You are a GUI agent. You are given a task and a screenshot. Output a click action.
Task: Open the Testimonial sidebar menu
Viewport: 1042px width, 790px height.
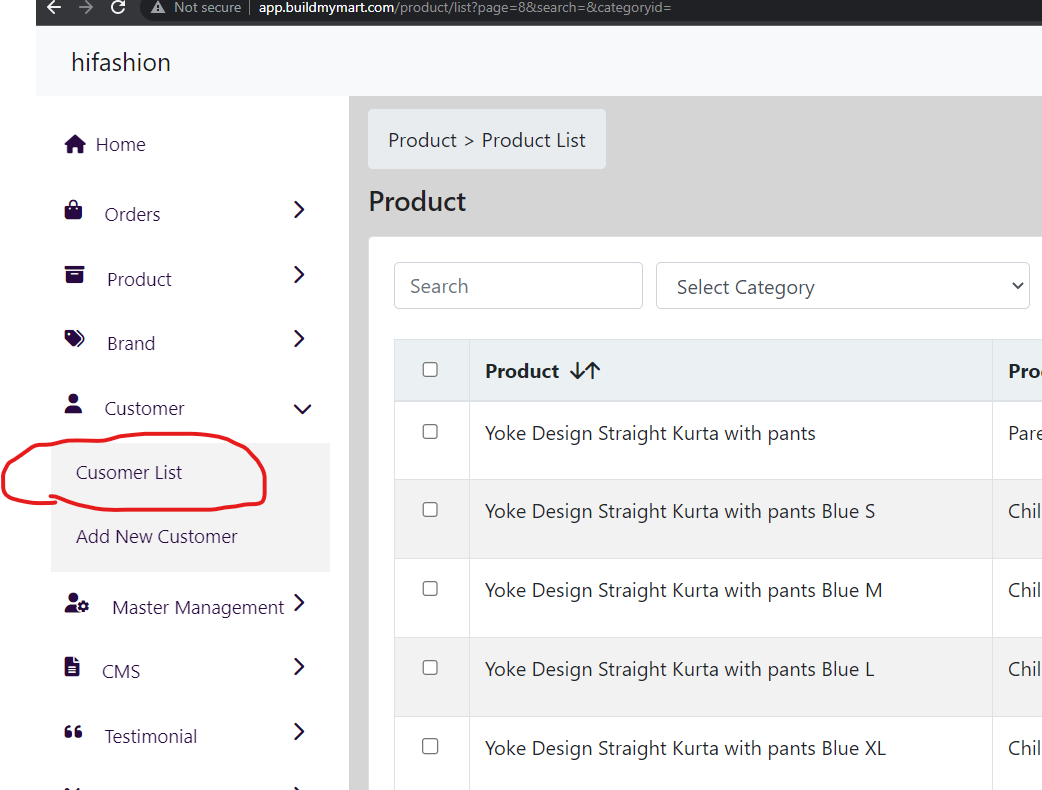(151, 737)
